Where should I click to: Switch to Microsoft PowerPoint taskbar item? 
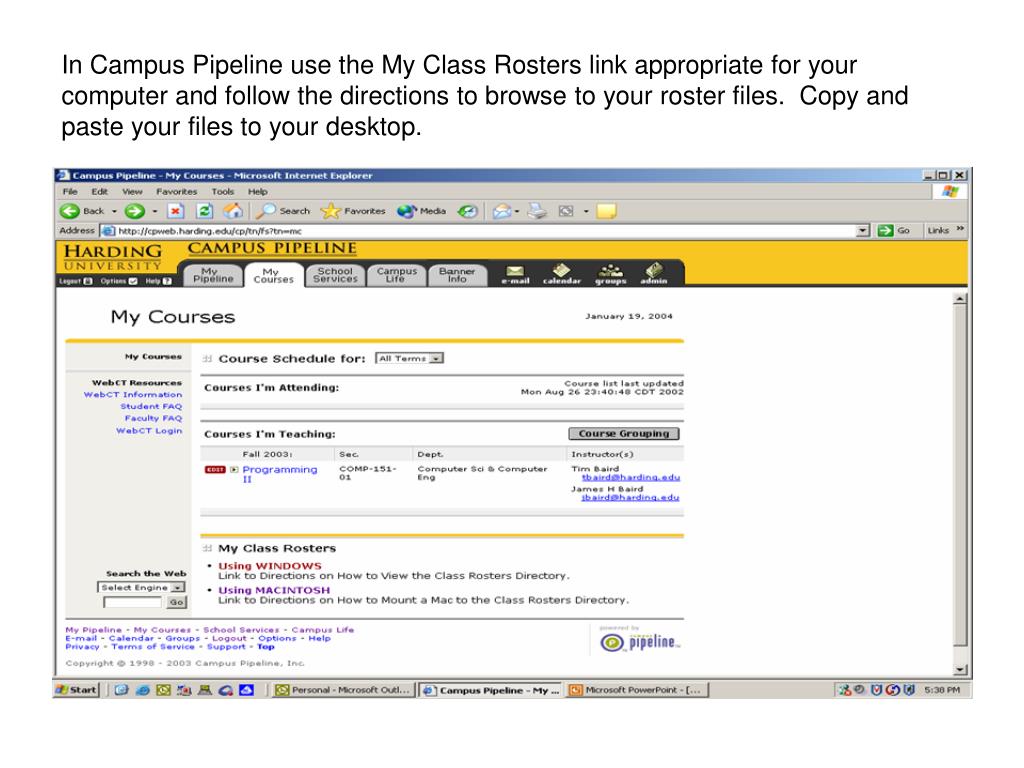[637, 690]
